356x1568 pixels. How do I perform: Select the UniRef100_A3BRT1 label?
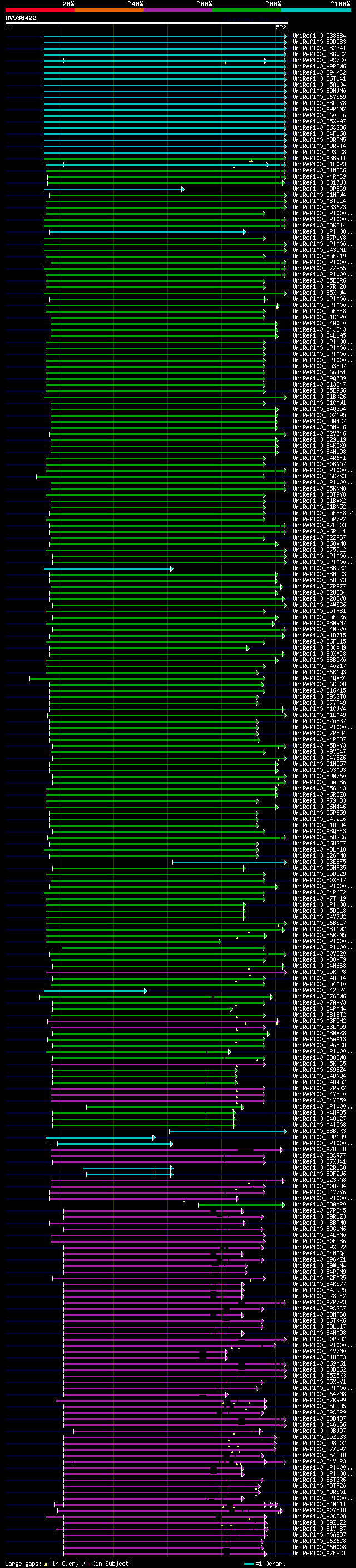(x=319, y=159)
